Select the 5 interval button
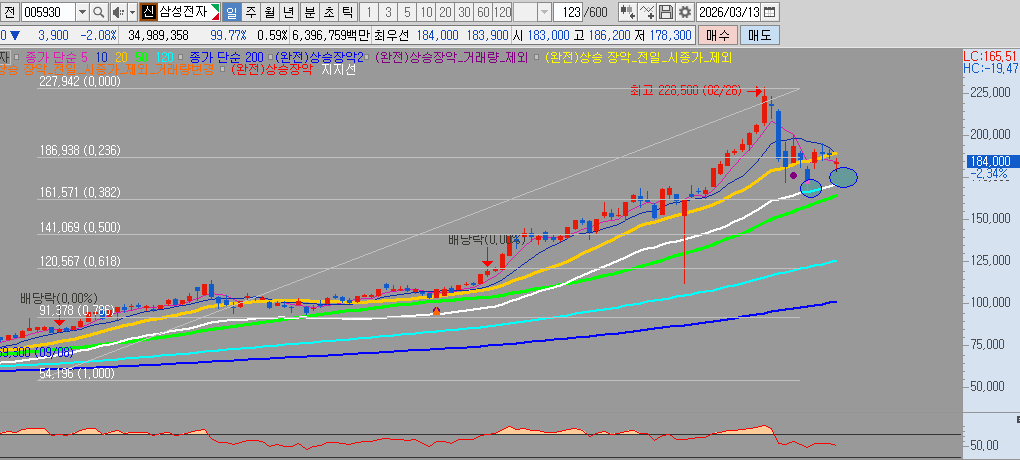The height and width of the screenshot is (460, 1020). pyautogui.click(x=407, y=12)
